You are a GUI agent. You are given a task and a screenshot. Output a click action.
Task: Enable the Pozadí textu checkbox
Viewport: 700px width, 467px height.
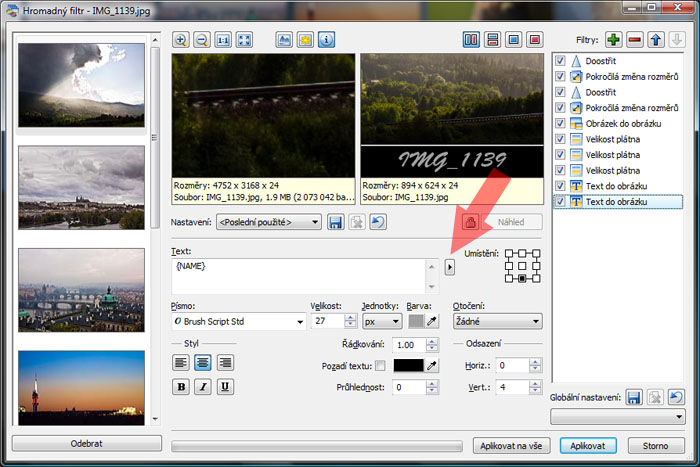(x=379, y=366)
